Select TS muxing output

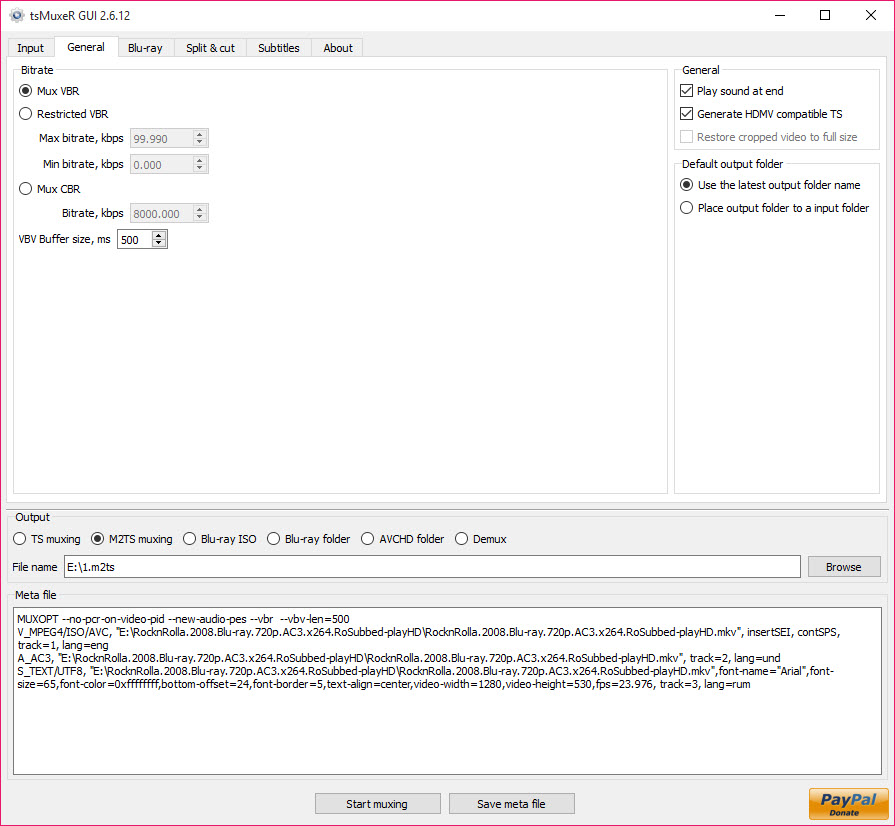point(47,539)
